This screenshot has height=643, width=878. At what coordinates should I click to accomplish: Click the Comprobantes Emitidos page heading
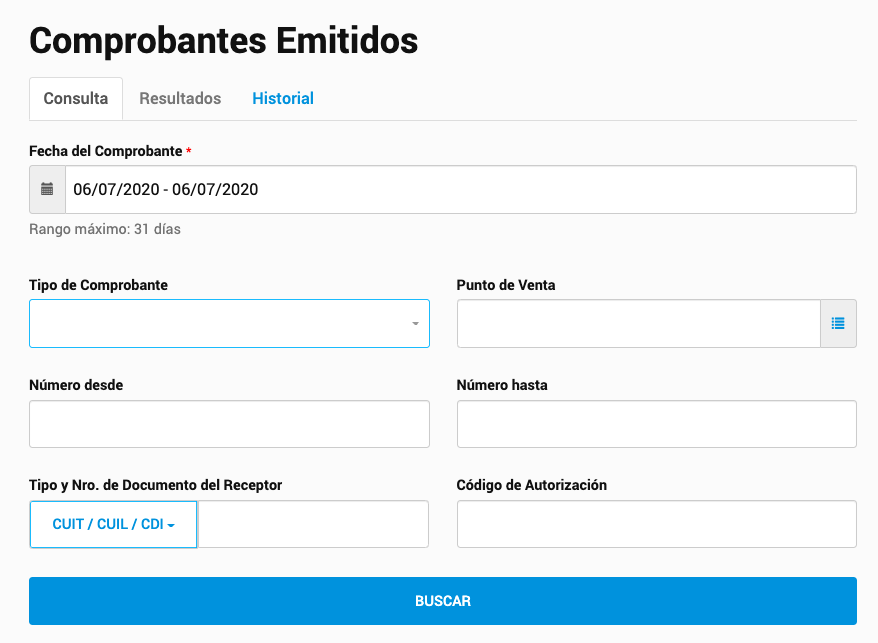[223, 41]
